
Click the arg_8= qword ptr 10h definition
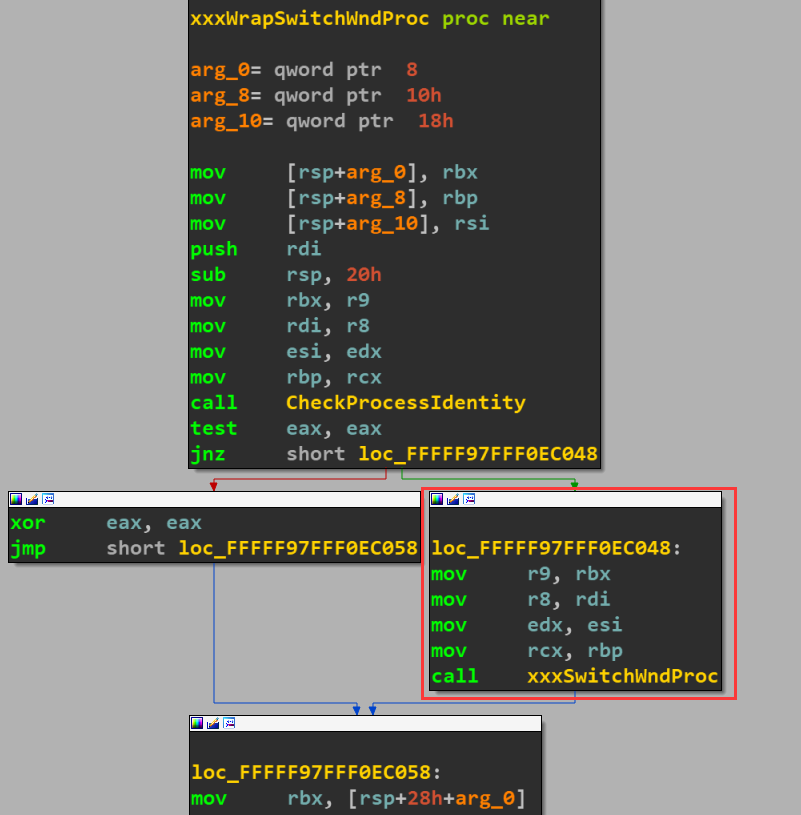point(316,96)
